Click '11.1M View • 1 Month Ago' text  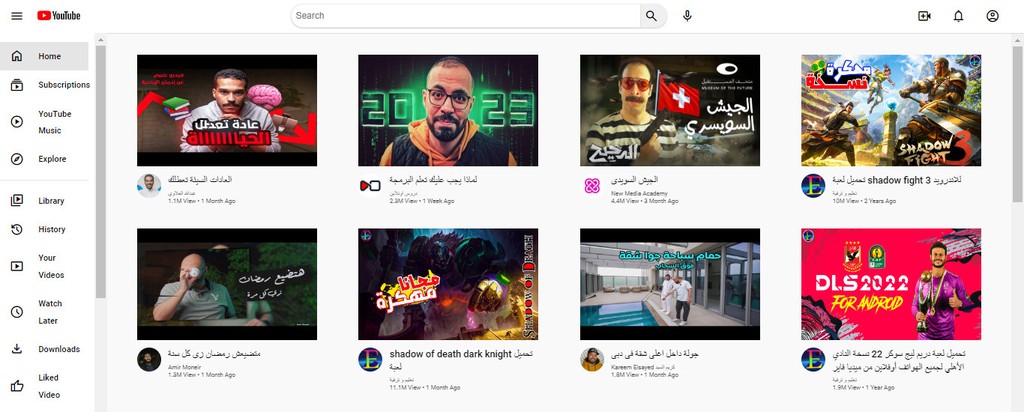click(x=424, y=387)
